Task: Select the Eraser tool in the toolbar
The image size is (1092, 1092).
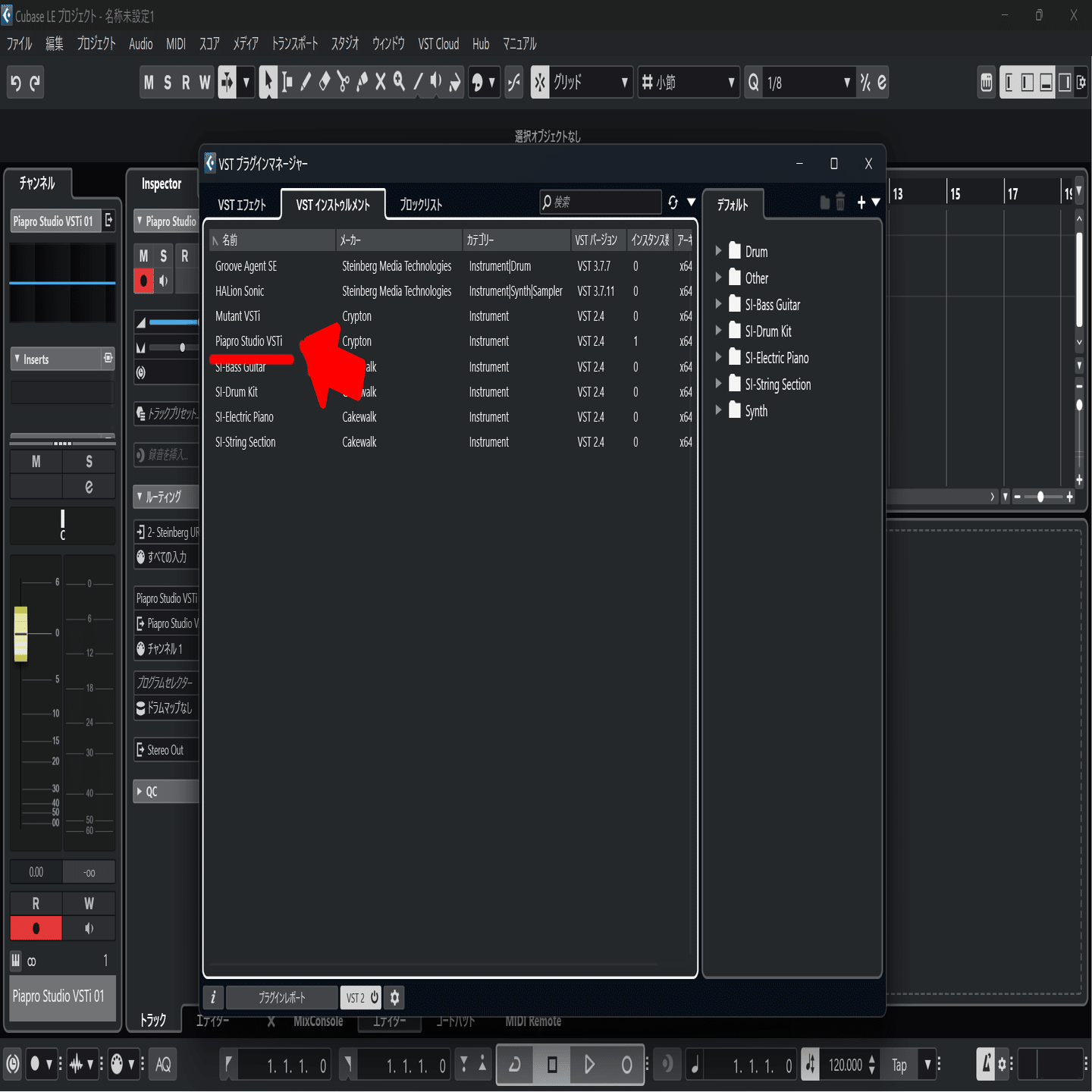Action: tap(325, 82)
